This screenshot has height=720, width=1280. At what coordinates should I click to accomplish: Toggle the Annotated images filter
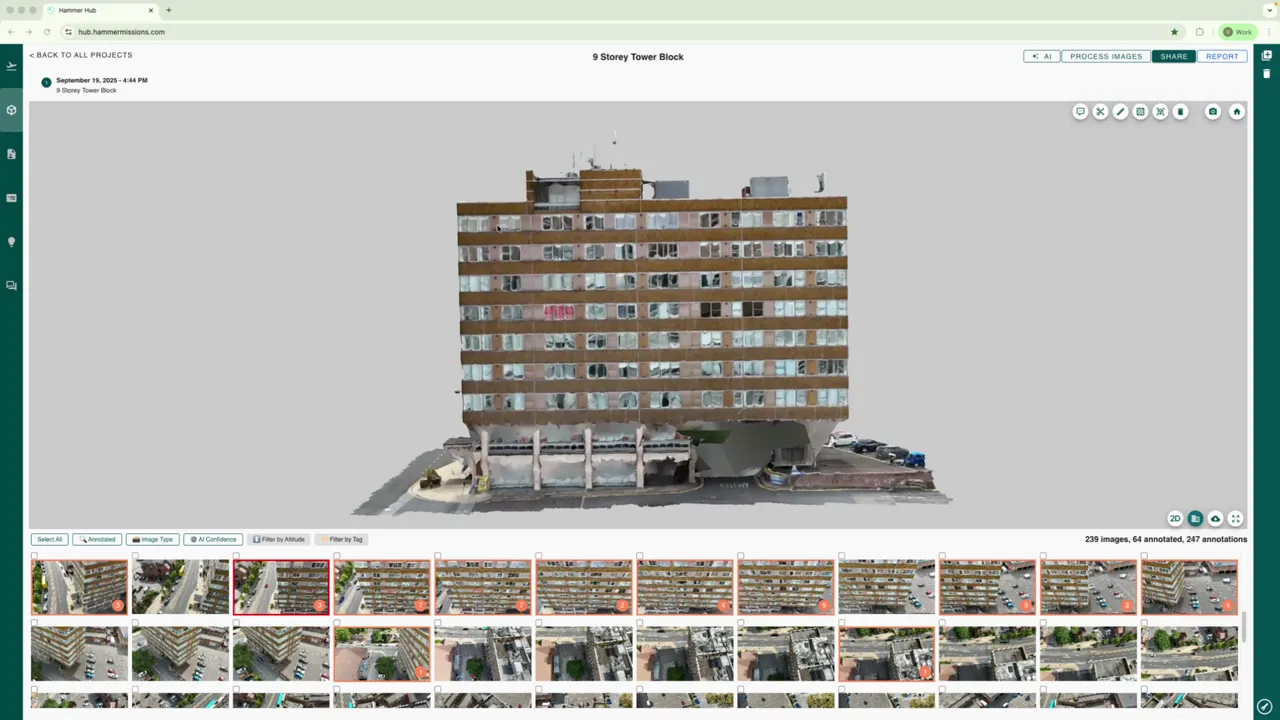click(x=98, y=539)
